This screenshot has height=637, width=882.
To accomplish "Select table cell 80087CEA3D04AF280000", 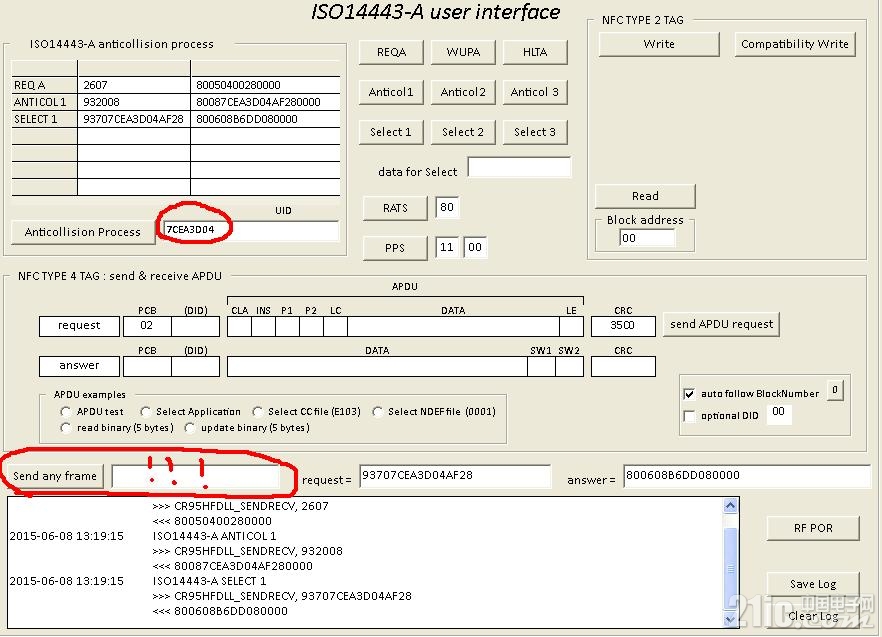I will (x=265, y=102).
